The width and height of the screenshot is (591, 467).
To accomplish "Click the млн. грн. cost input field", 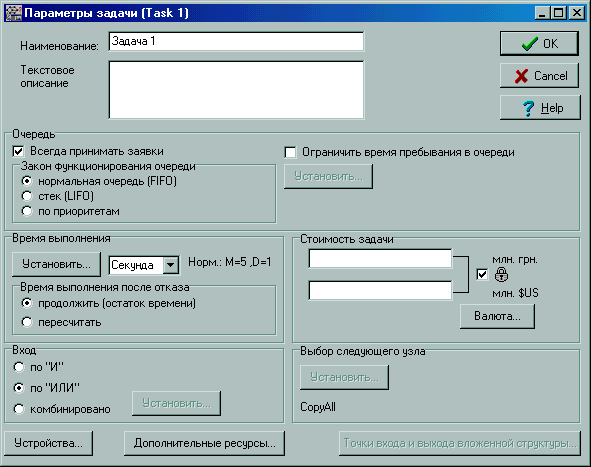I will click(x=380, y=259).
